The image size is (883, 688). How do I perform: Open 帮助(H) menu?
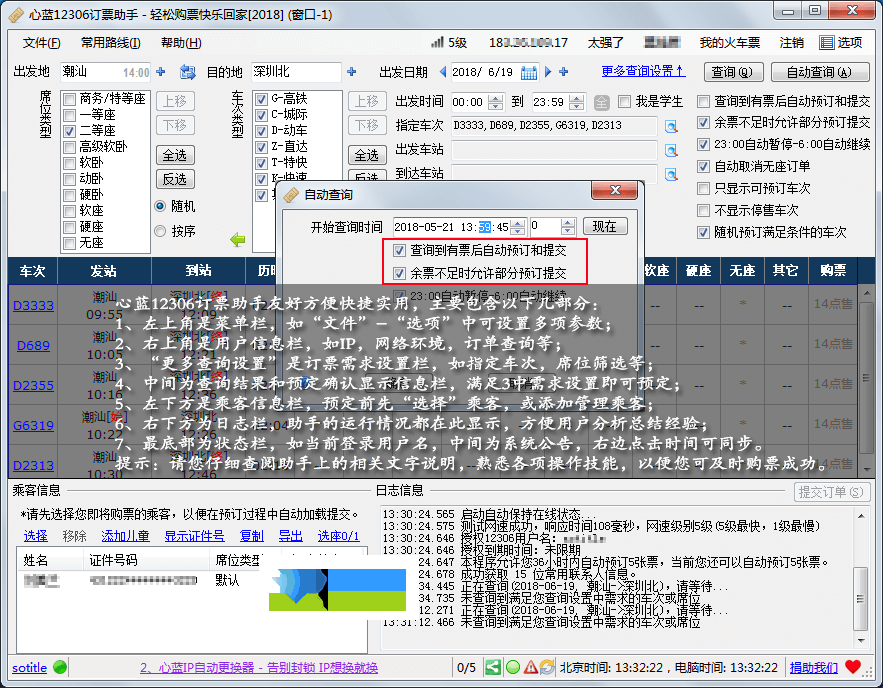tap(181, 43)
